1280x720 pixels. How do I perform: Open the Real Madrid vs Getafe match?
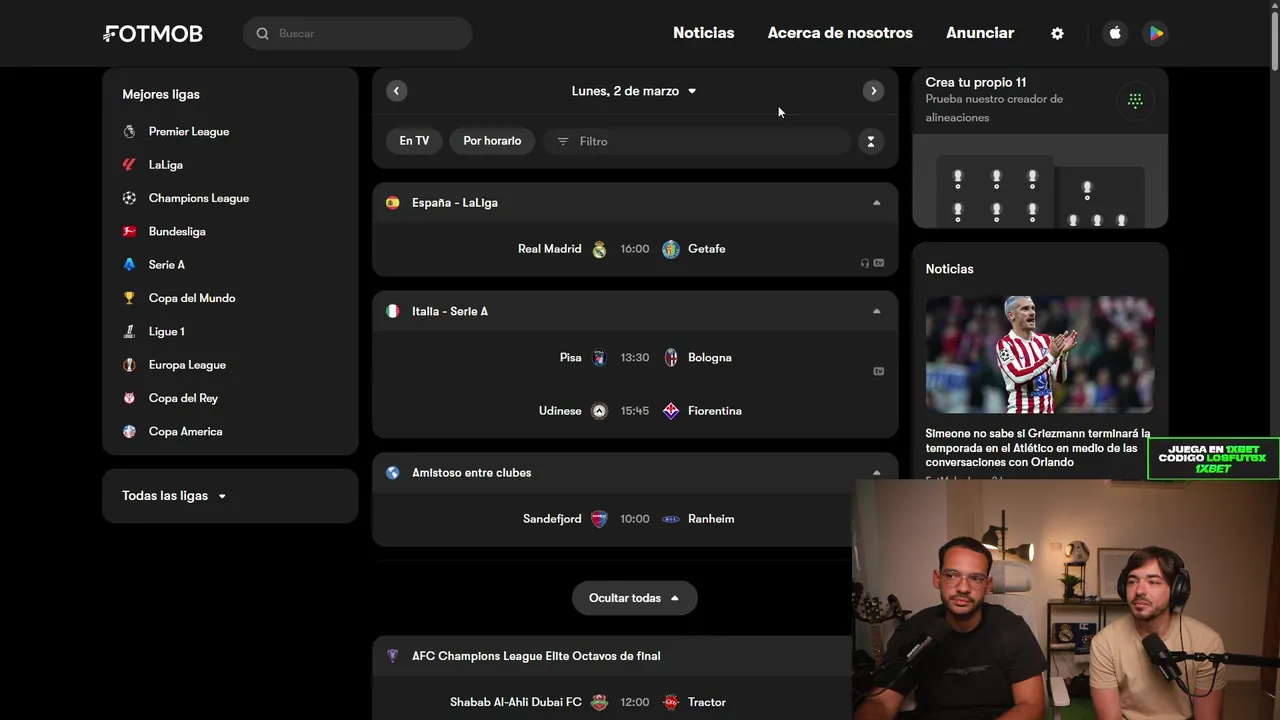point(635,249)
